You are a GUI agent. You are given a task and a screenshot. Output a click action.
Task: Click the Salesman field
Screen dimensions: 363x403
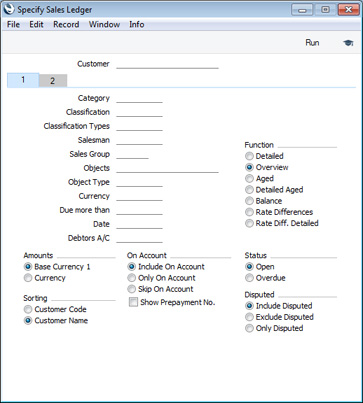[x=139, y=140]
